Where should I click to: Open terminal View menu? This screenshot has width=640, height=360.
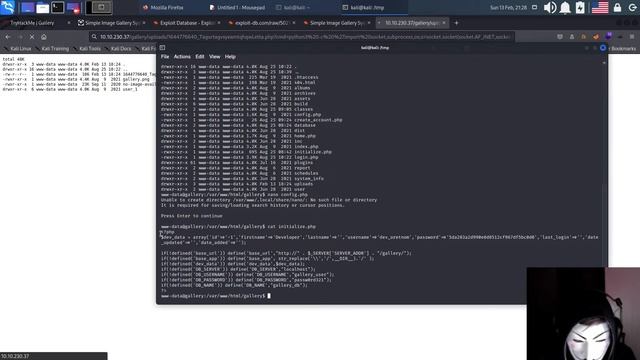[x=215, y=57]
